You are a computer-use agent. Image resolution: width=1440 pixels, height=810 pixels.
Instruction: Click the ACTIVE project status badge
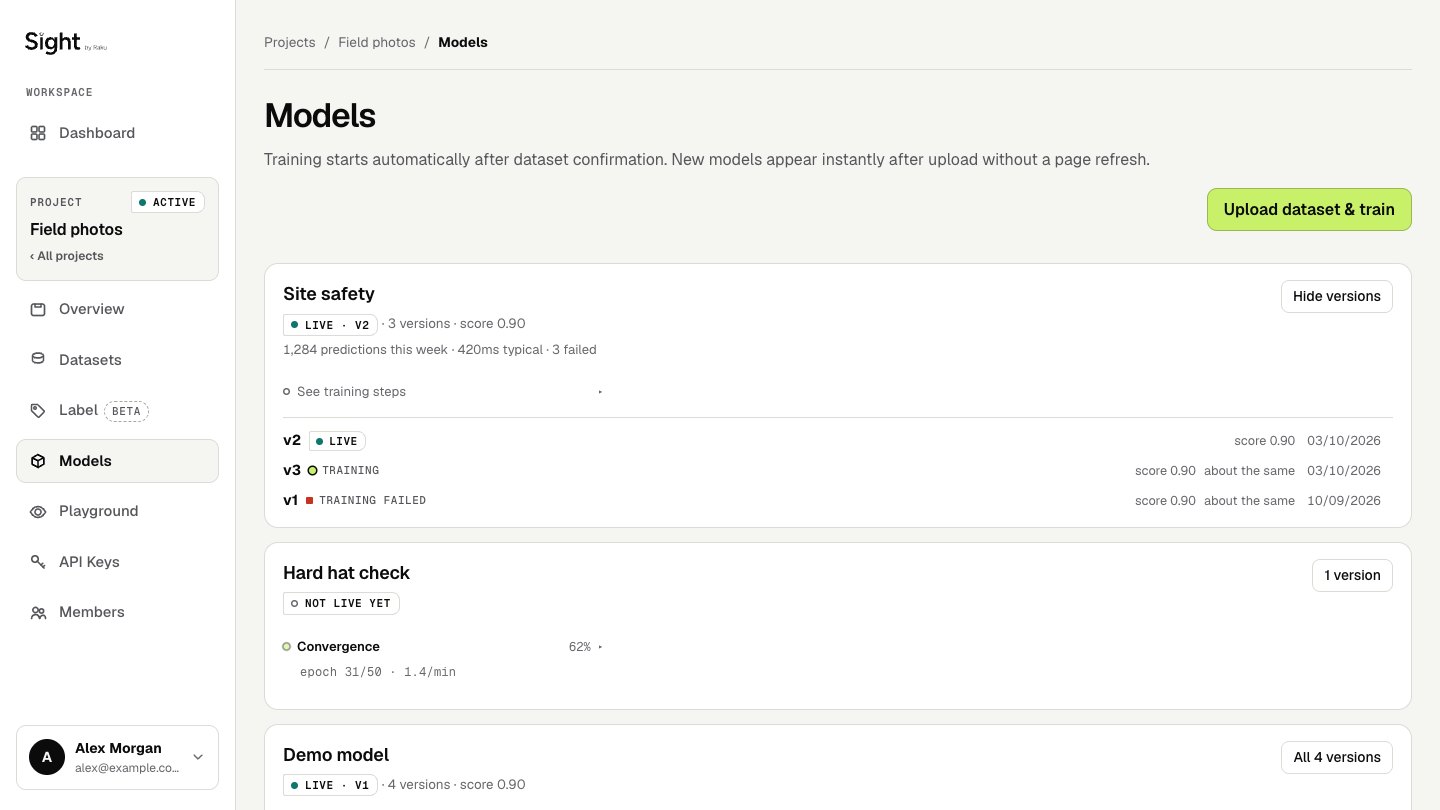168,202
